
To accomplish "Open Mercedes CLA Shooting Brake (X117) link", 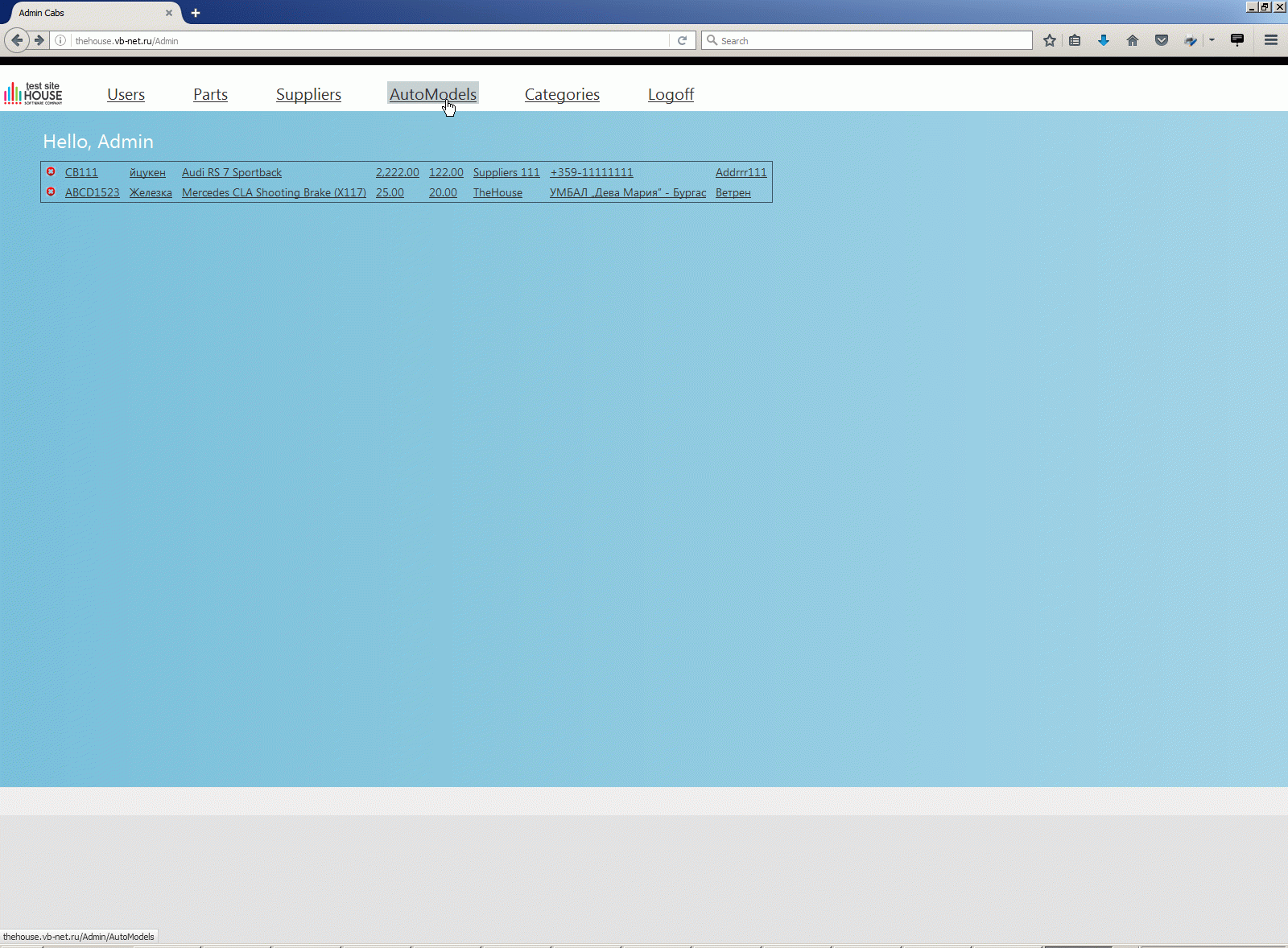I will pyautogui.click(x=274, y=192).
